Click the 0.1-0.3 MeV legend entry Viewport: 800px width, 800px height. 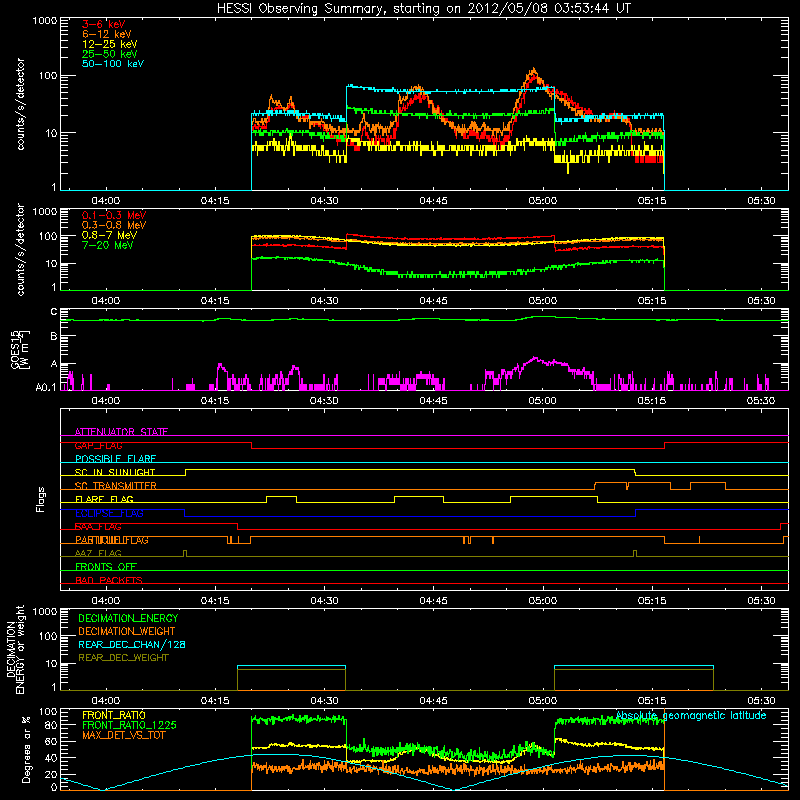pos(114,215)
